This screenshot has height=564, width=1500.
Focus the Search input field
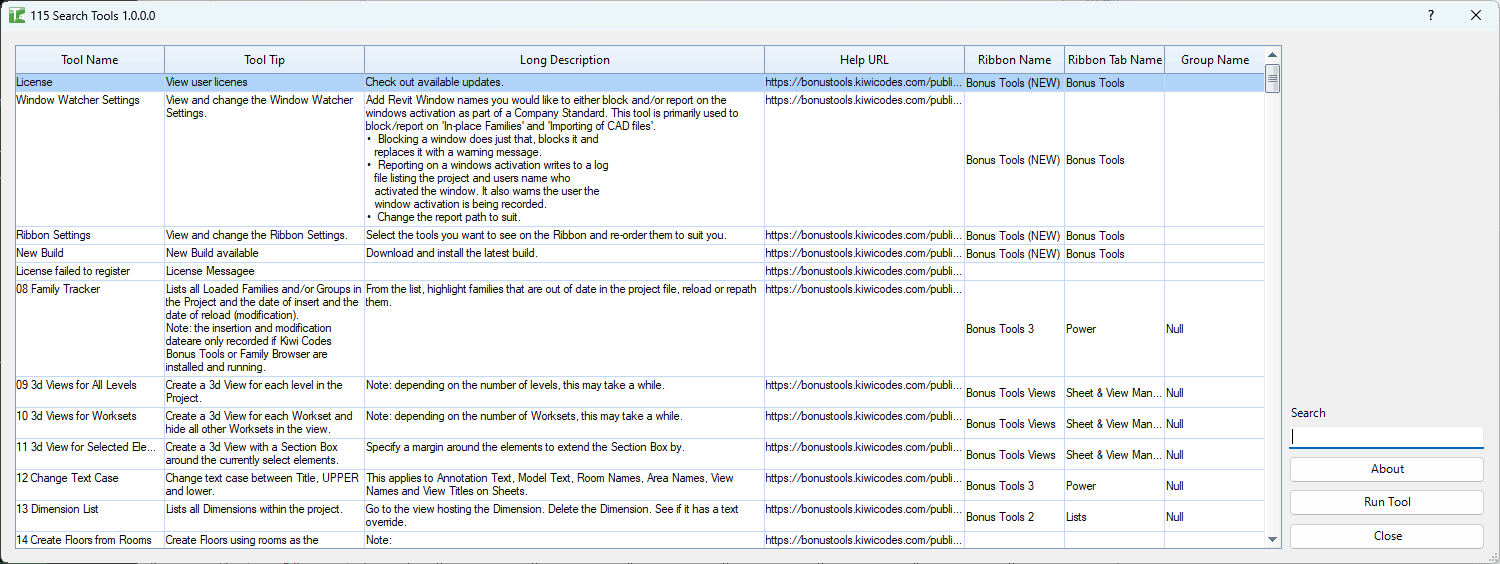coord(1387,437)
